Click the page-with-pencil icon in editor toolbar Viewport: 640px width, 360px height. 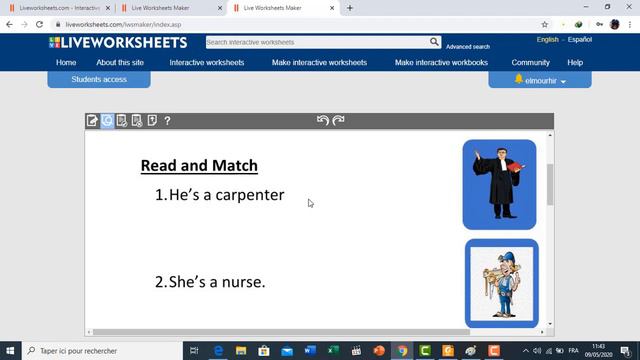(122, 121)
